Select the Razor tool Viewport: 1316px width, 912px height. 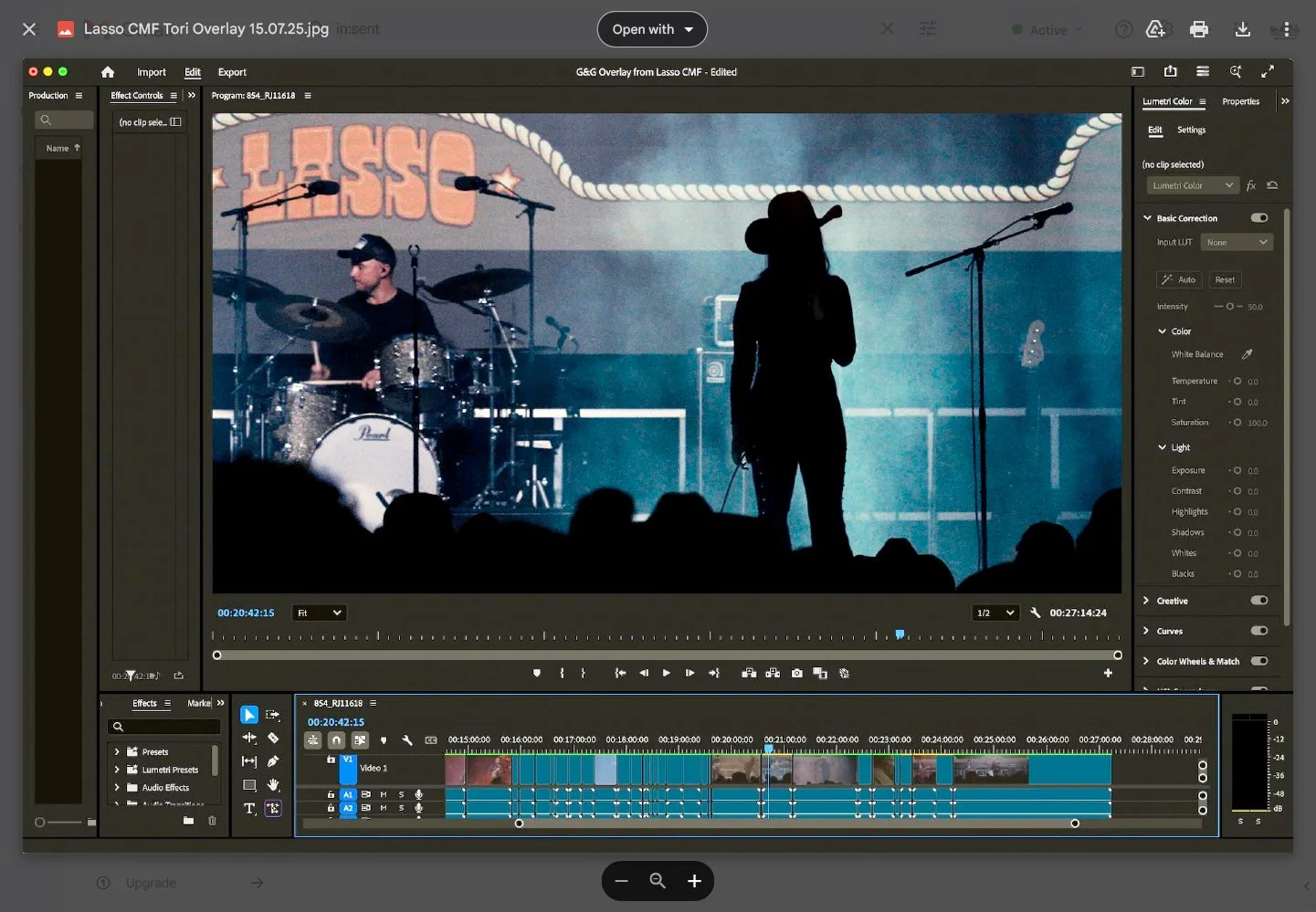[273, 738]
